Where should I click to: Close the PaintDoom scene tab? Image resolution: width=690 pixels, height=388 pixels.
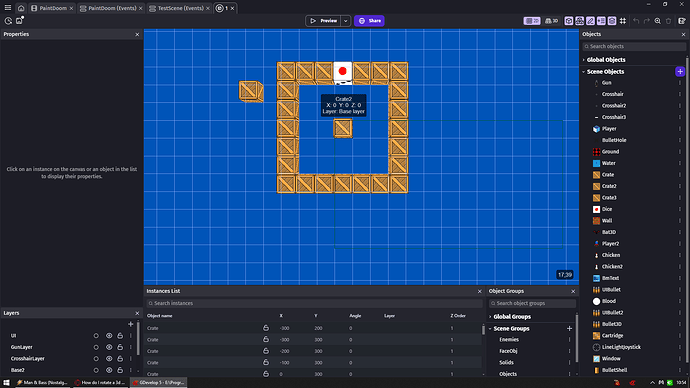coord(71,8)
